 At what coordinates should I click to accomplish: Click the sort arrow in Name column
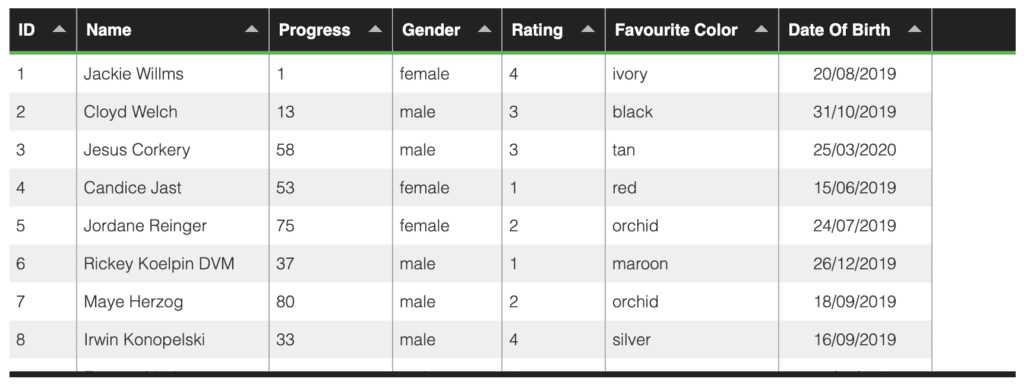tap(251, 29)
